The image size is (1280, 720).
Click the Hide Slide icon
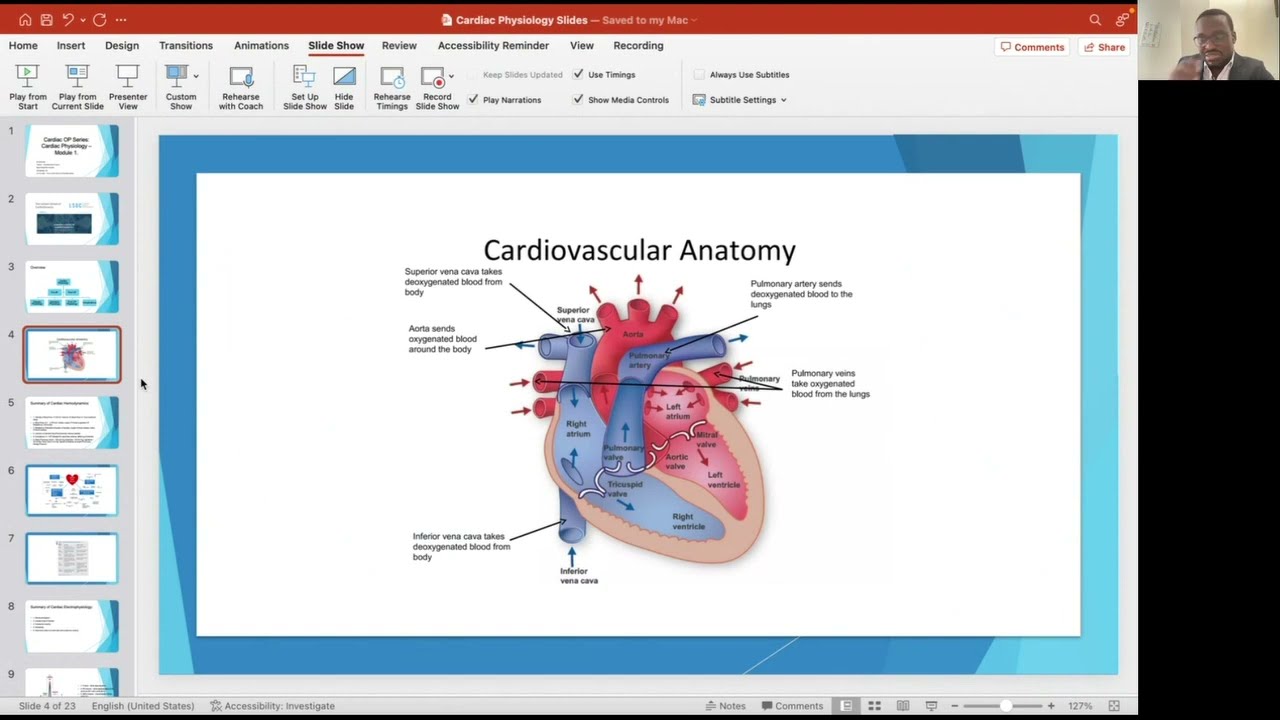(344, 76)
